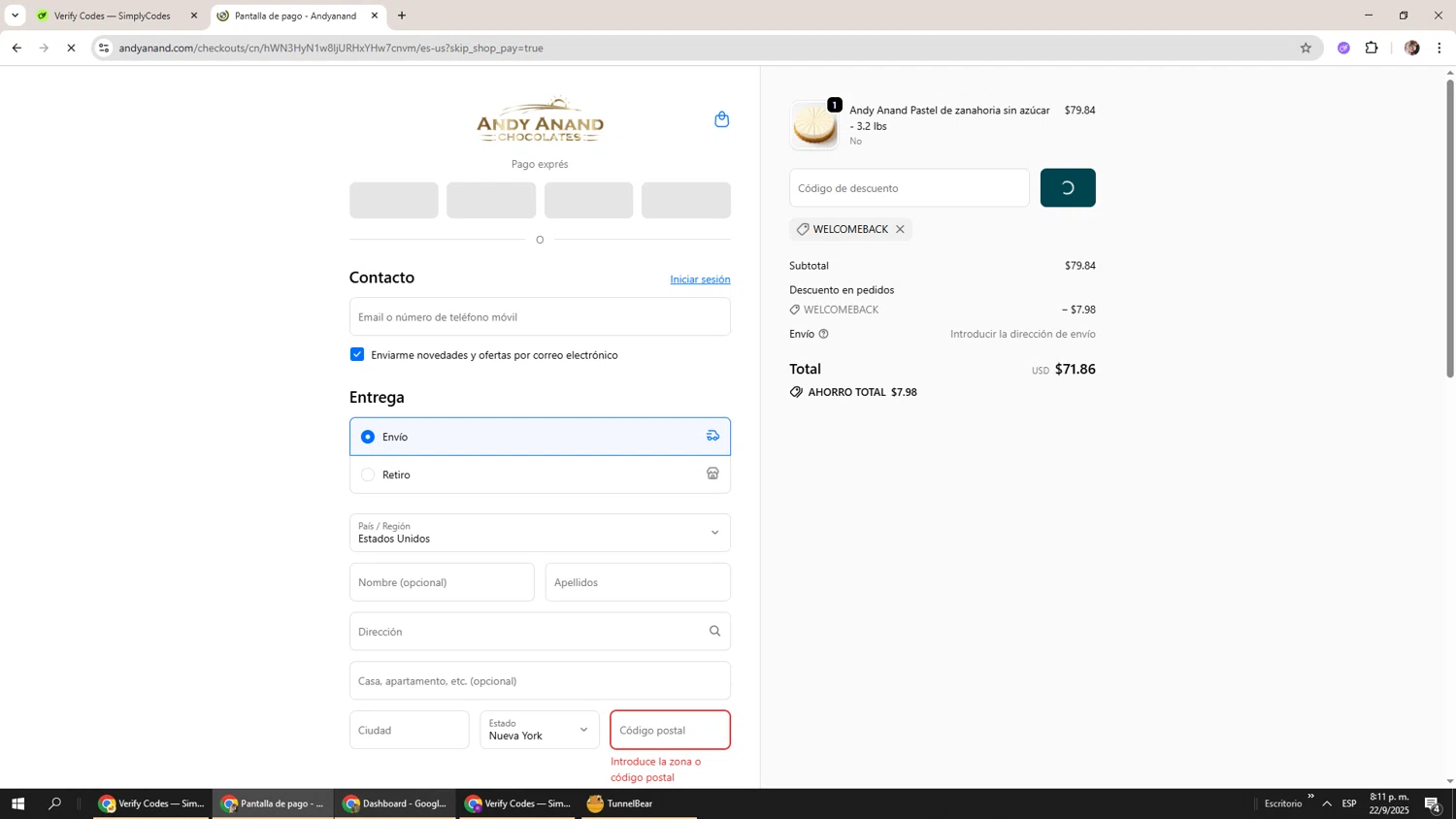Open the notification center icon

(1432, 803)
